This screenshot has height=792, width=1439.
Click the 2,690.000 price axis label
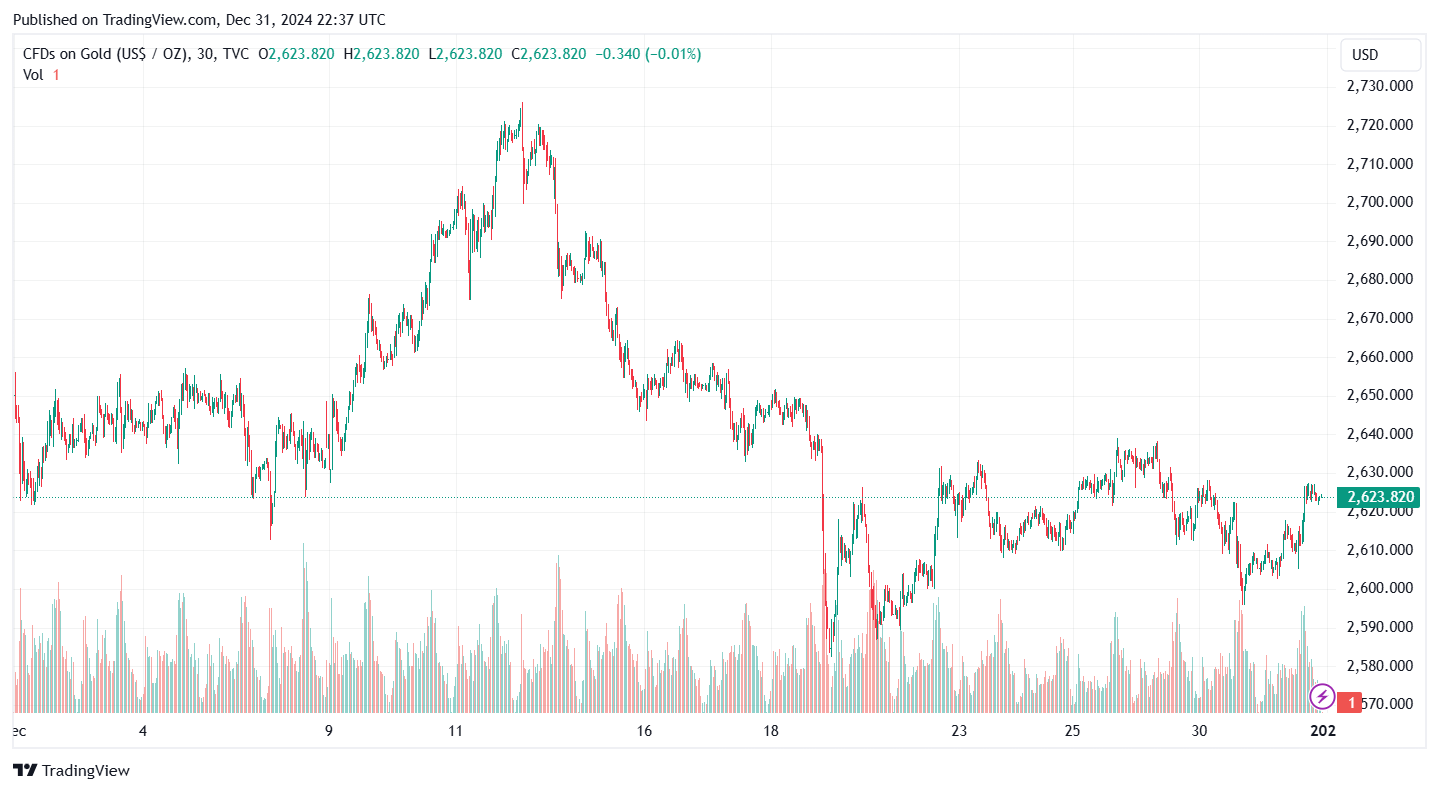[x=1380, y=241]
